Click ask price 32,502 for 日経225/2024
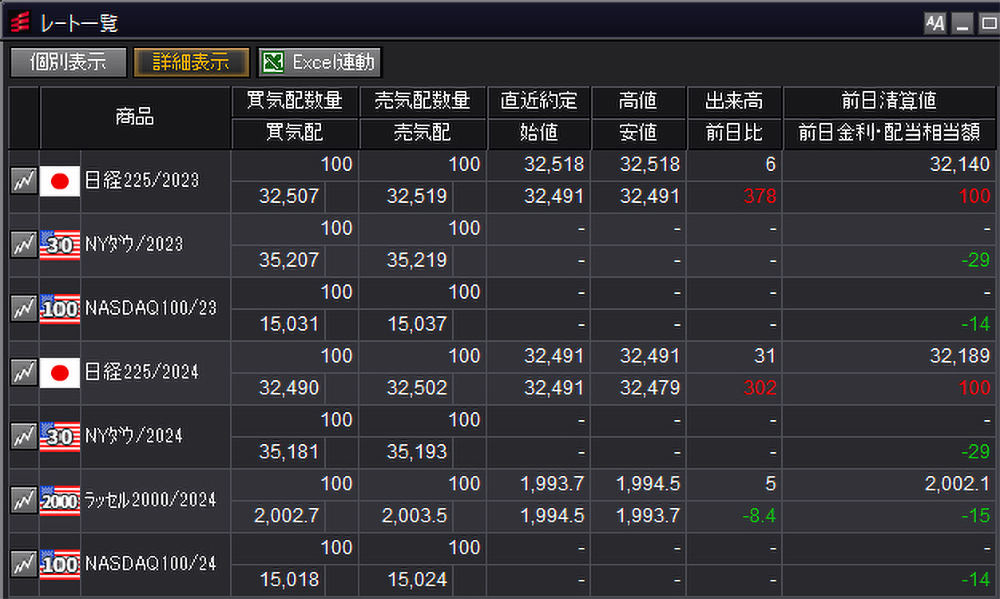 click(417, 388)
